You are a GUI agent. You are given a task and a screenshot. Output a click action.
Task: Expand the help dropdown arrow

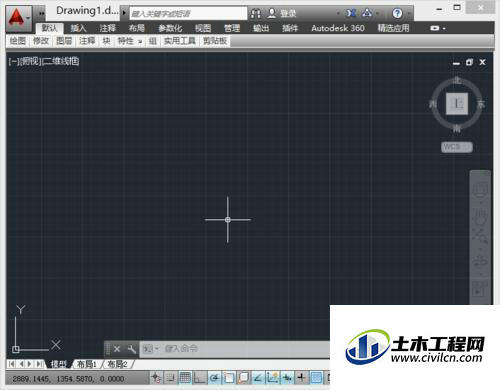point(408,14)
